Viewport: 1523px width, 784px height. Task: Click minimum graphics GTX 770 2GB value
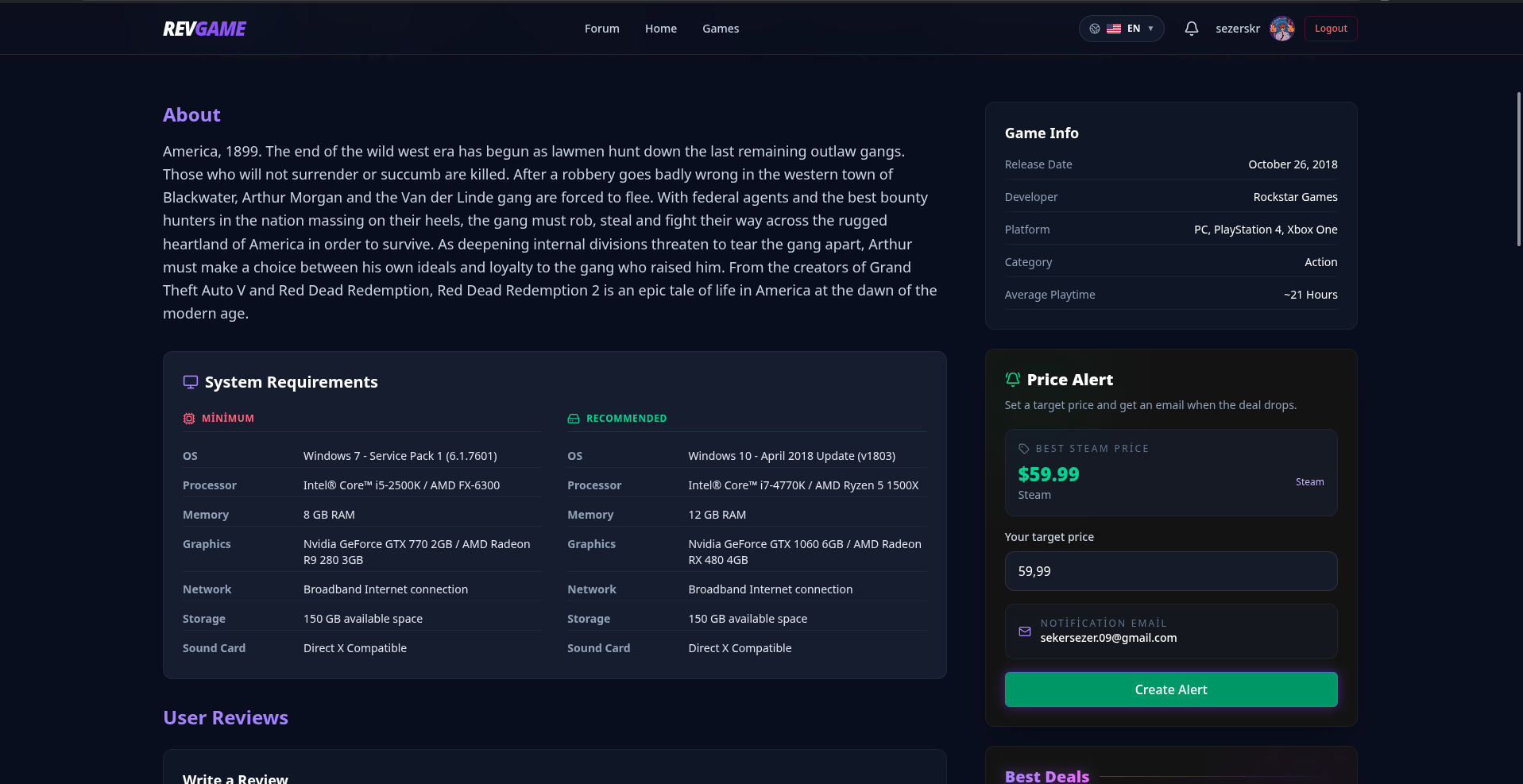click(416, 552)
